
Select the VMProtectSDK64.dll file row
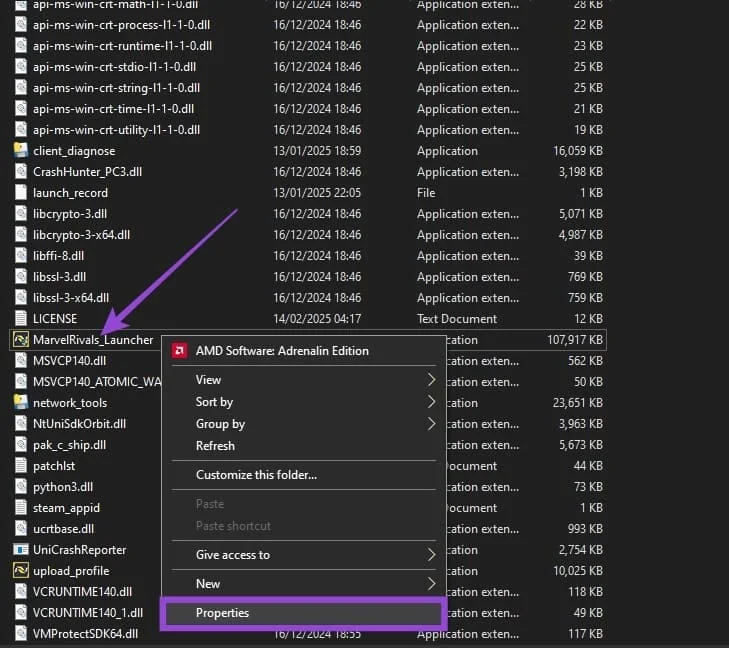coord(85,634)
